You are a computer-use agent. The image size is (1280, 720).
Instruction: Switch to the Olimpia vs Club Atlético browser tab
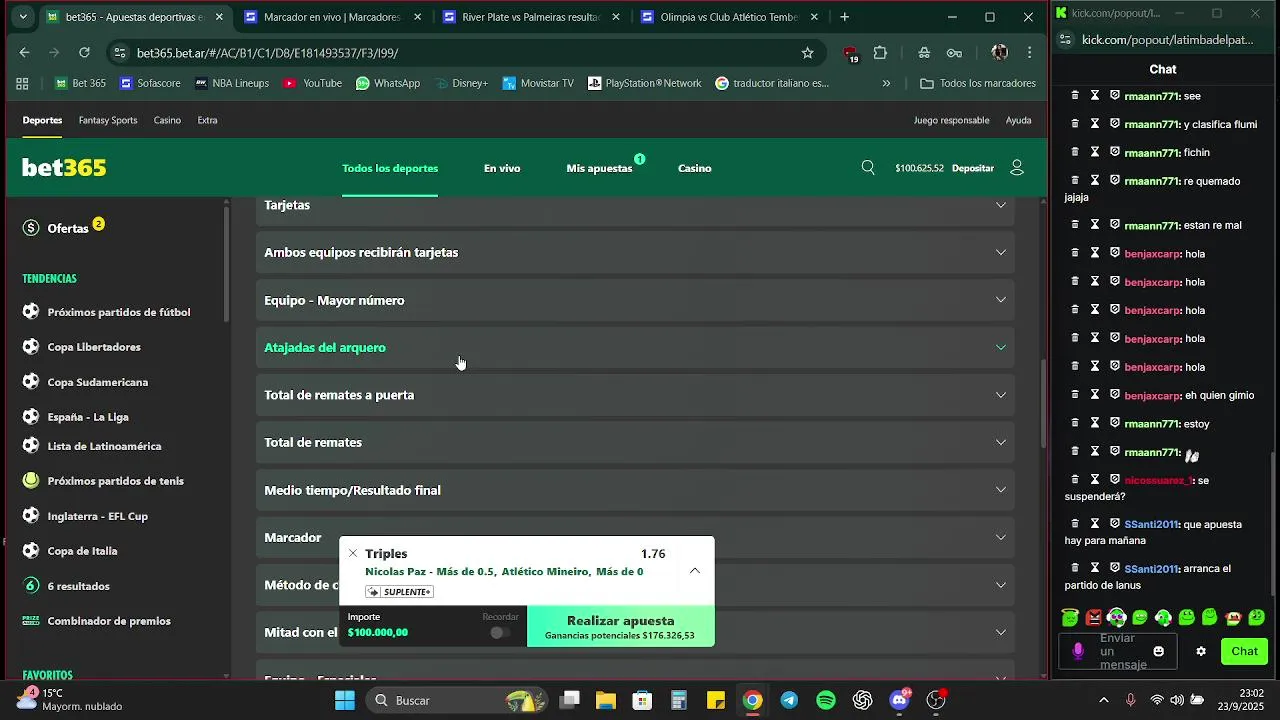tap(729, 17)
